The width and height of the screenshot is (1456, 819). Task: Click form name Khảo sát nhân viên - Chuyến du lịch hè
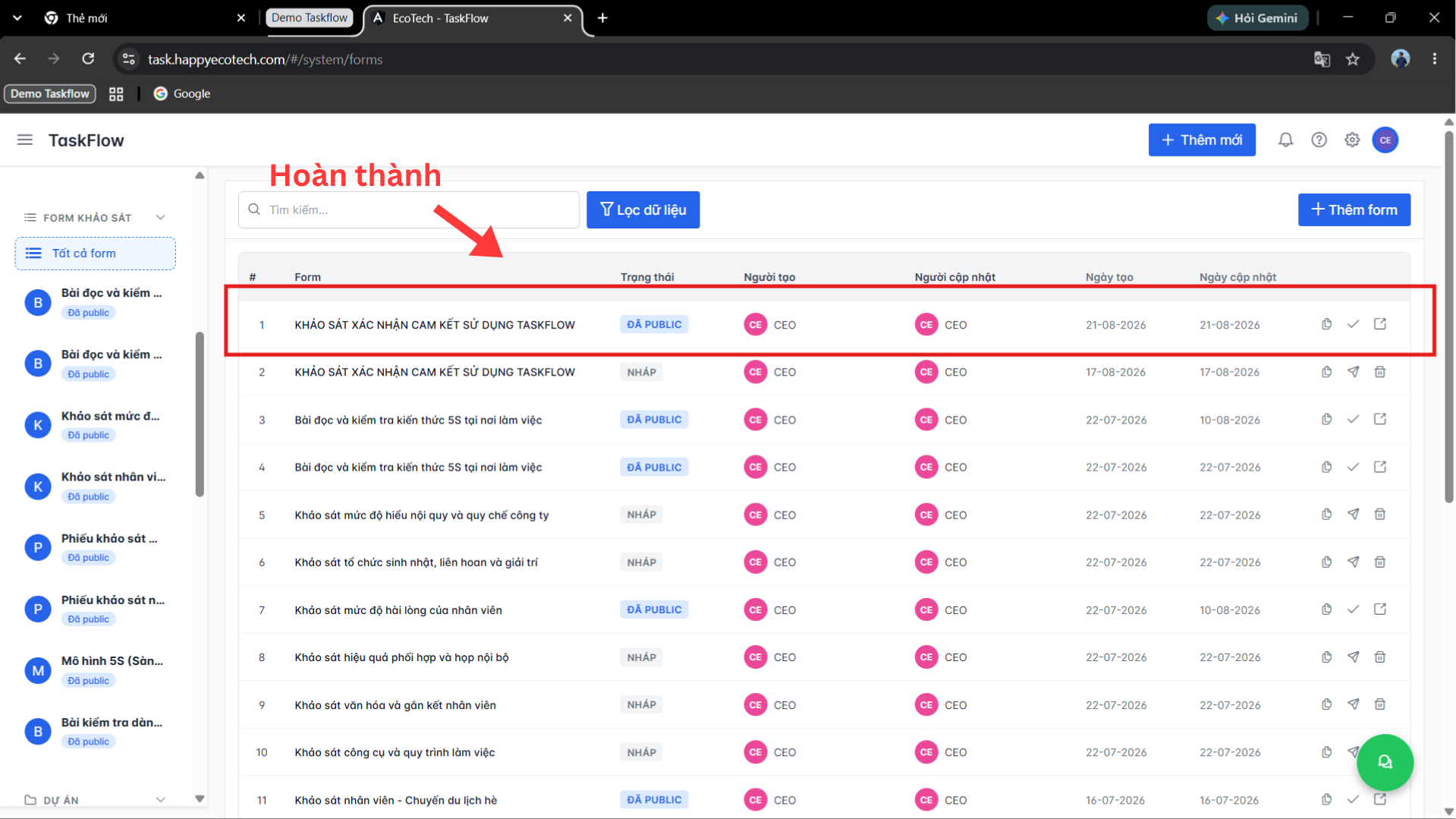coord(396,800)
